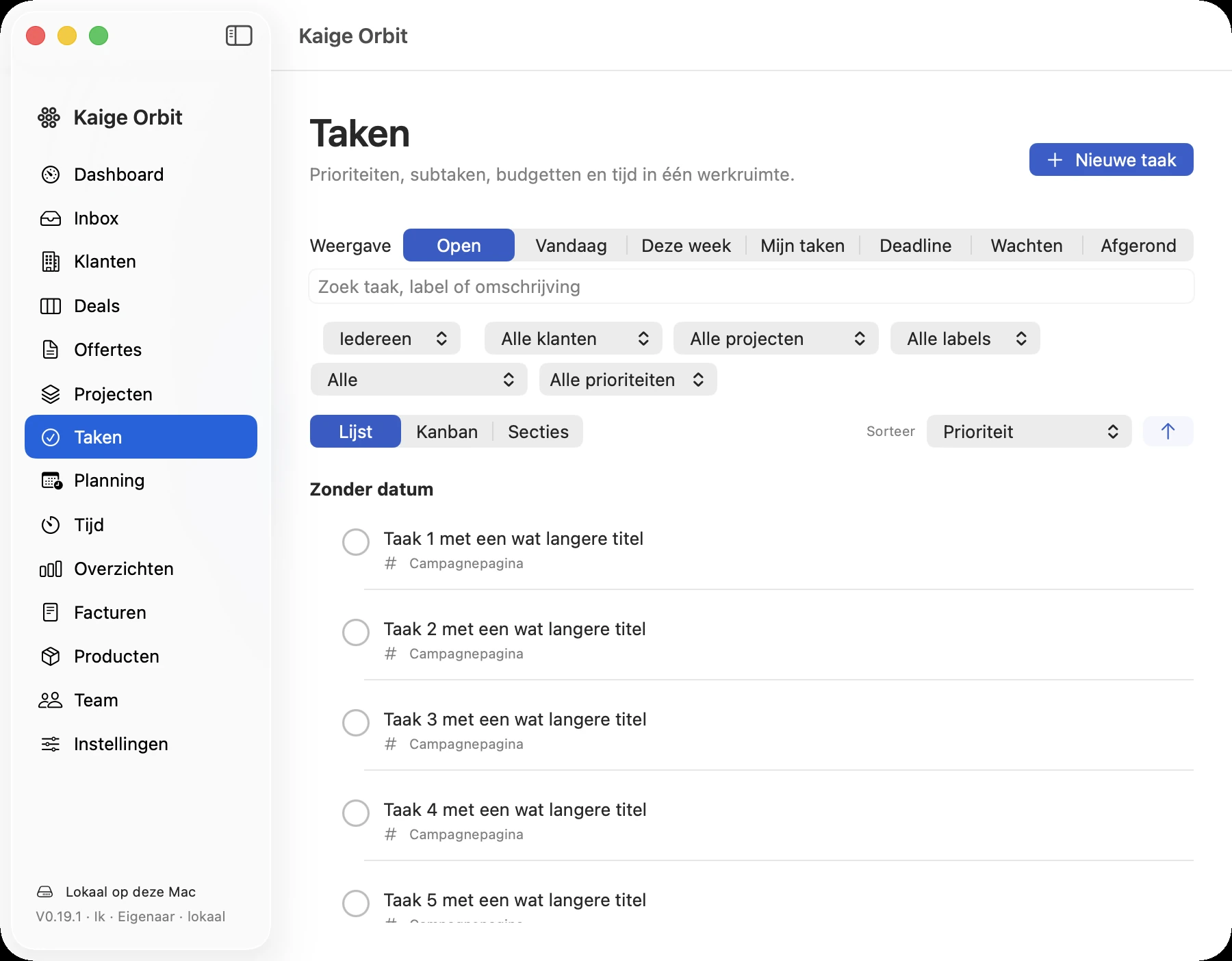Switch to Afgerond view tab
This screenshot has height=961, width=1232.
click(1138, 246)
